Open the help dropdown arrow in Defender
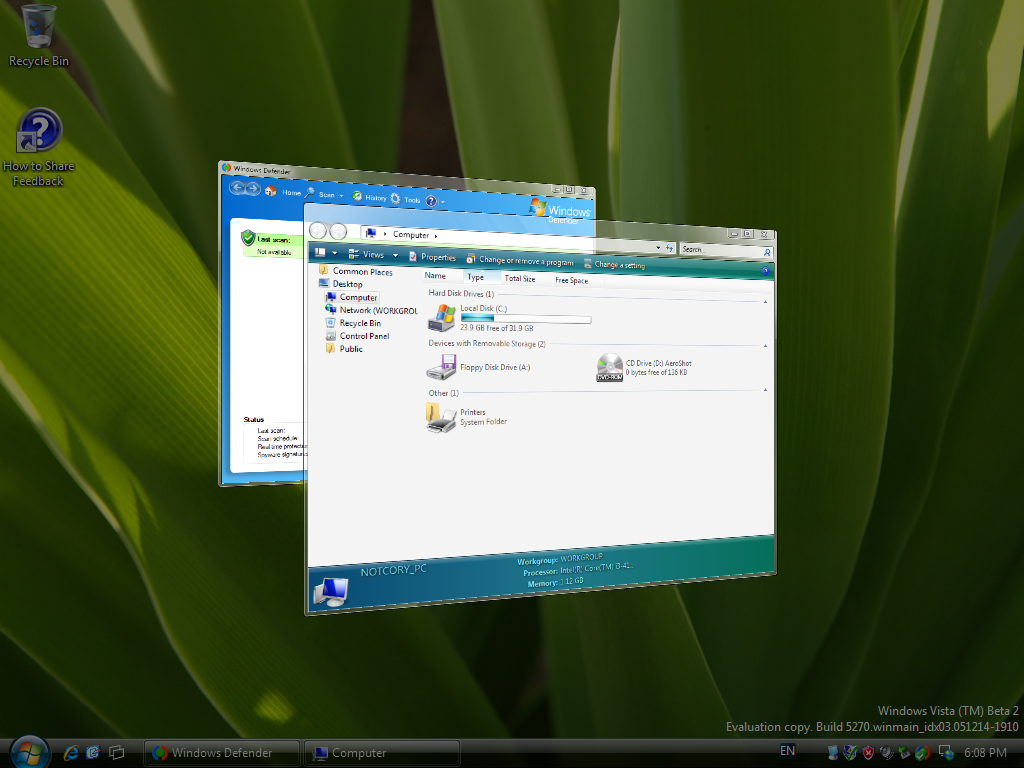 tap(442, 202)
